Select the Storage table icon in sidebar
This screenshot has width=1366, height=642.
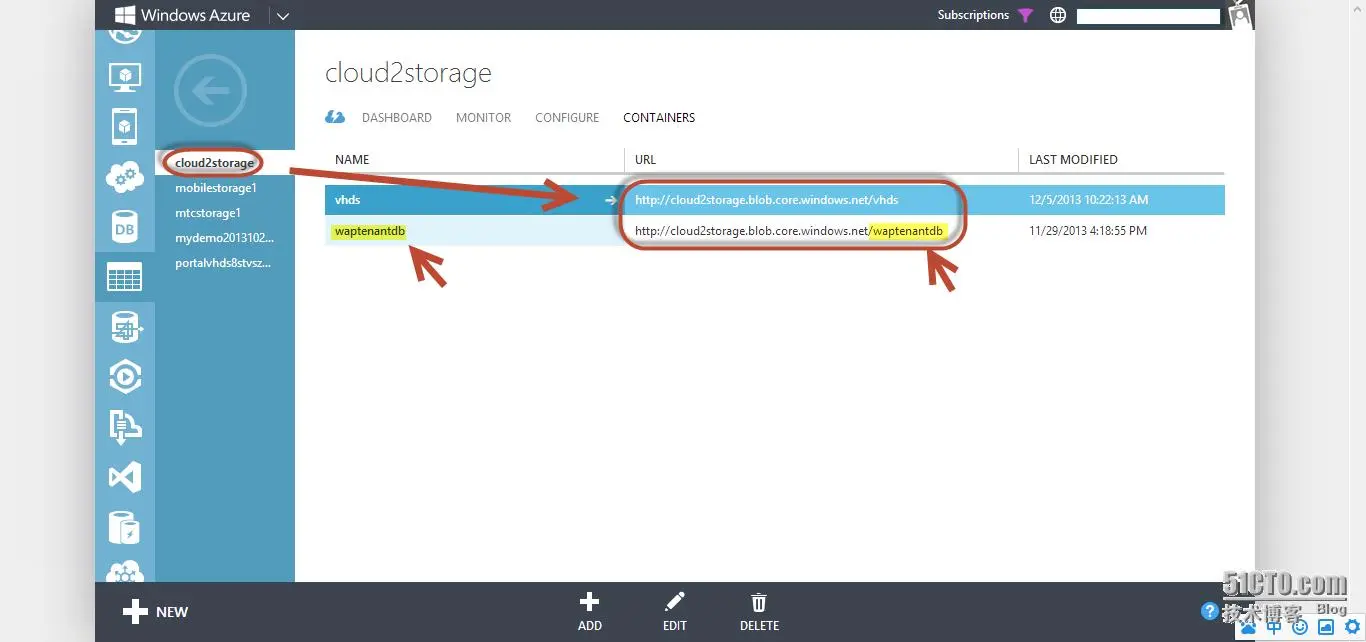point(125,277)
